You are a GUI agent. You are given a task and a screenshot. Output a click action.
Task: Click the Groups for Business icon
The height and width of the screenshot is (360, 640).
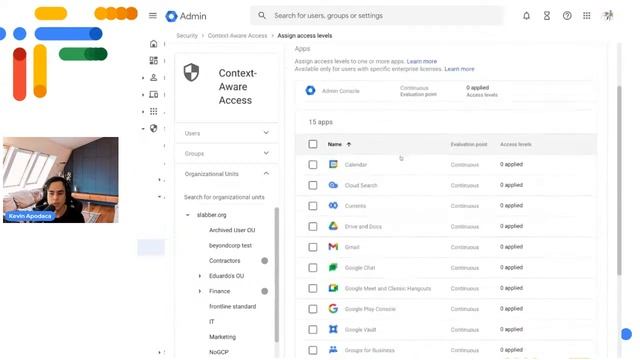pyautogui.click(x=333, y=350)
